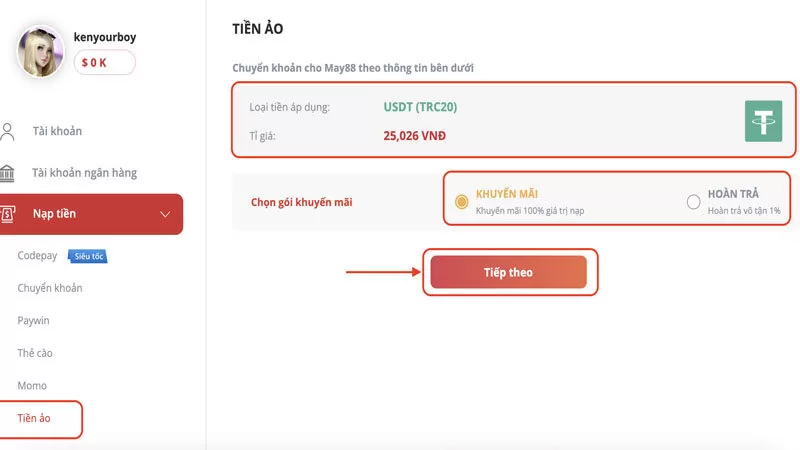Click the deposit wallet icon
Screen dimensions: 800x450
(9, 213)
